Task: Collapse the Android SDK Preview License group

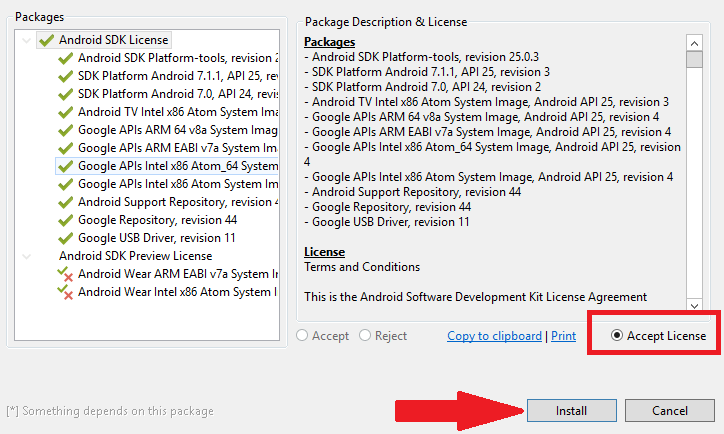Action: coord(27,256)
